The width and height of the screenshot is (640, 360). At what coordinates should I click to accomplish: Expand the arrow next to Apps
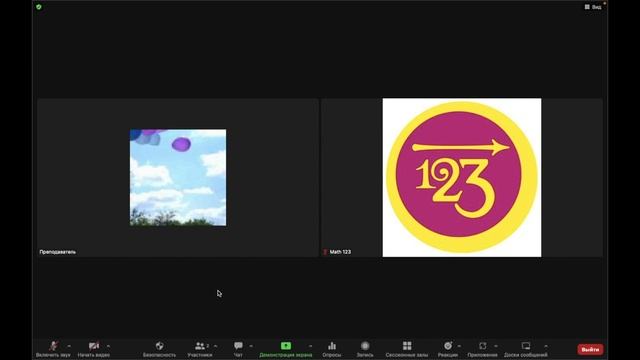tap(496, 346)
